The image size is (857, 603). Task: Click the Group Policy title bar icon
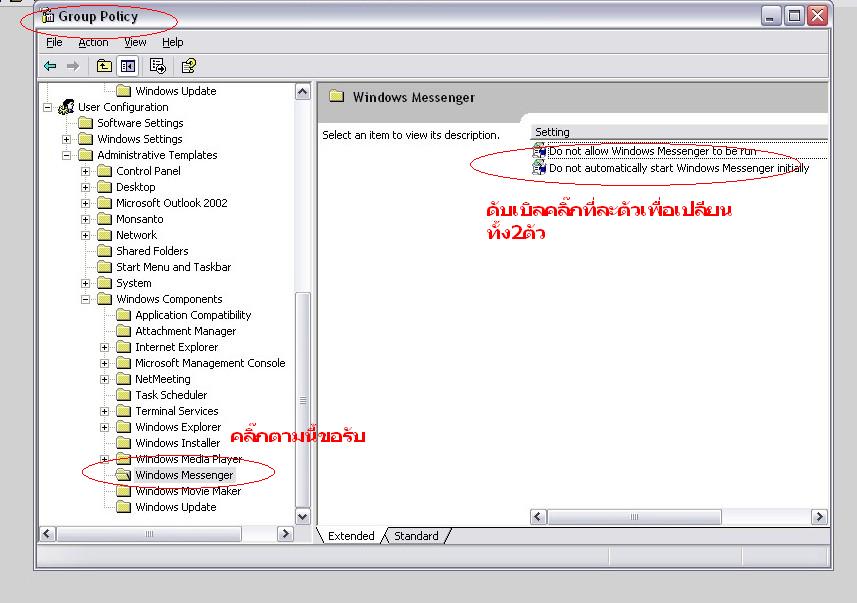48,16
